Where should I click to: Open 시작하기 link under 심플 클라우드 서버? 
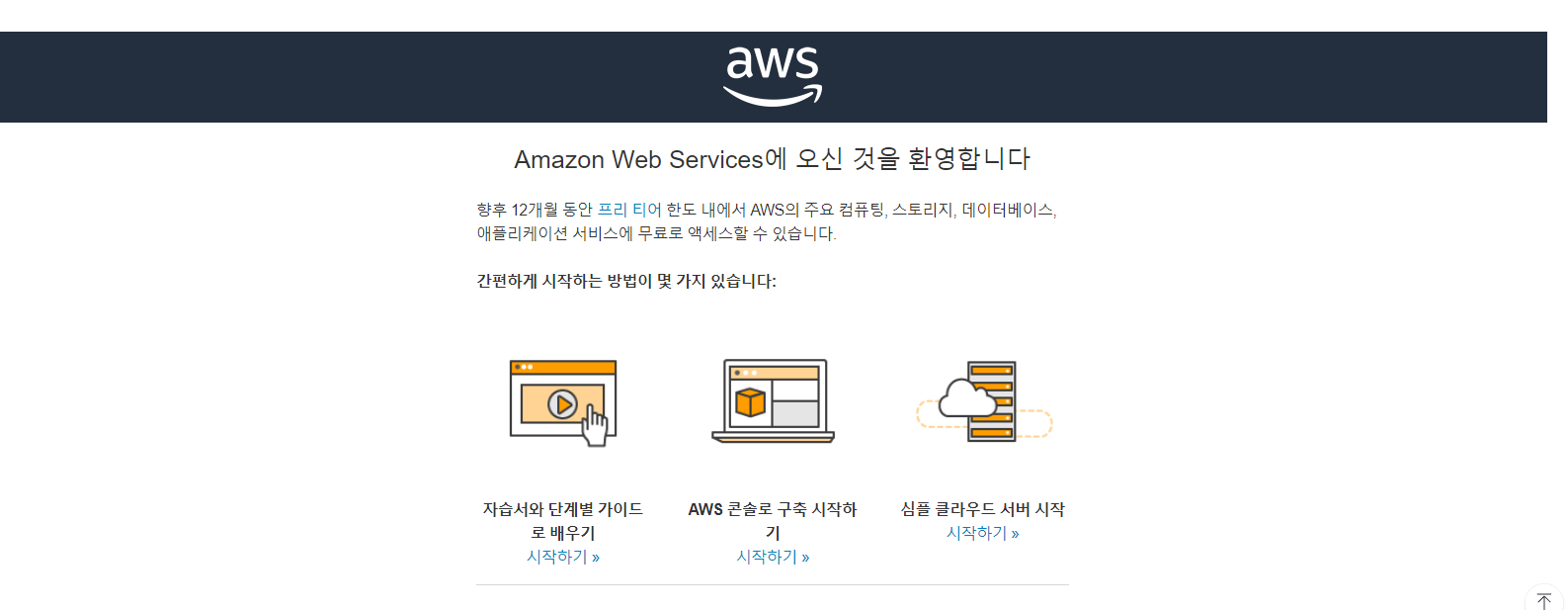(x=983, y=533)
